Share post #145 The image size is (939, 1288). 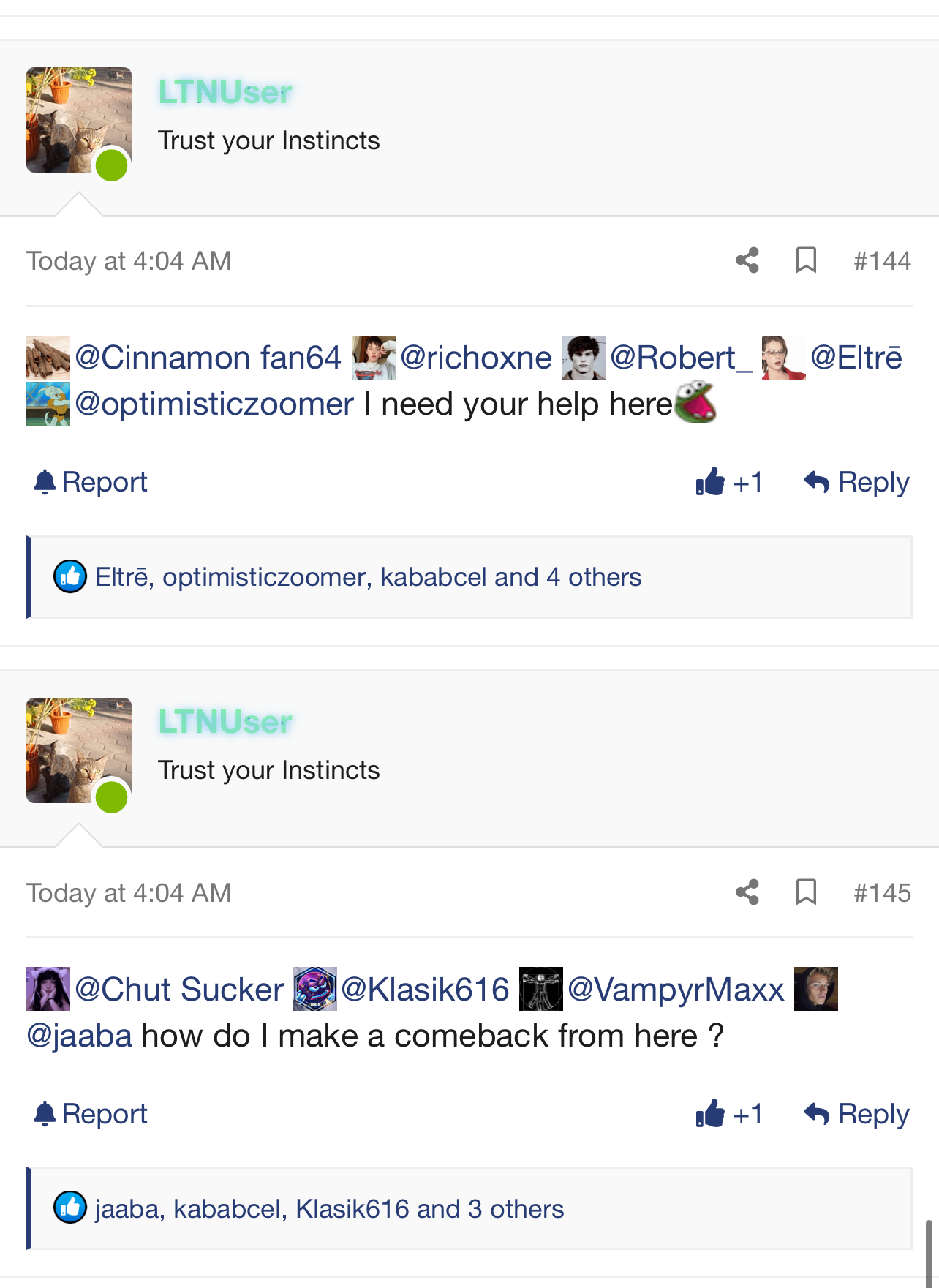(747, 892)
